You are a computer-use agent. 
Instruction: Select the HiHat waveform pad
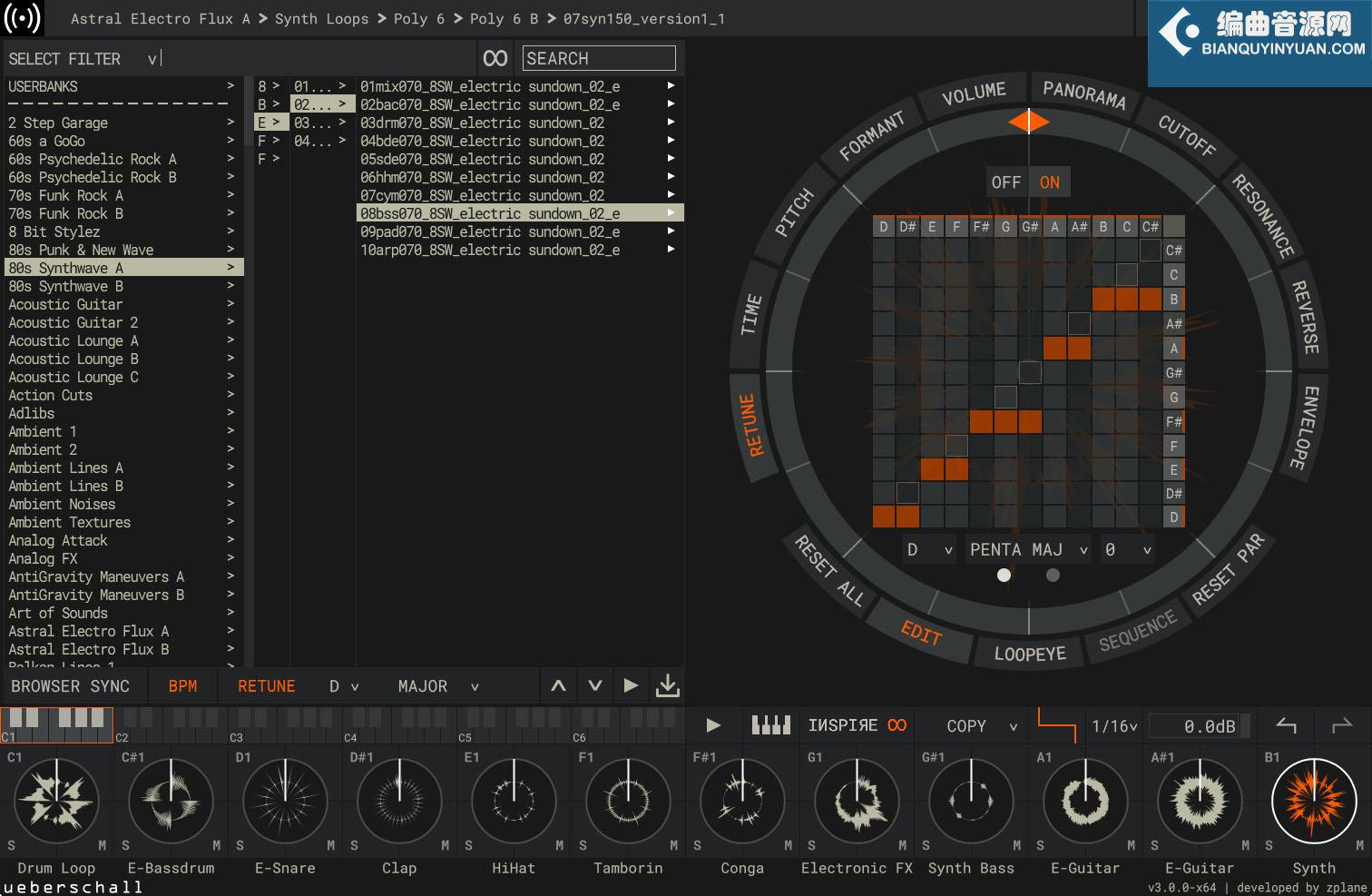coord(514,802)
